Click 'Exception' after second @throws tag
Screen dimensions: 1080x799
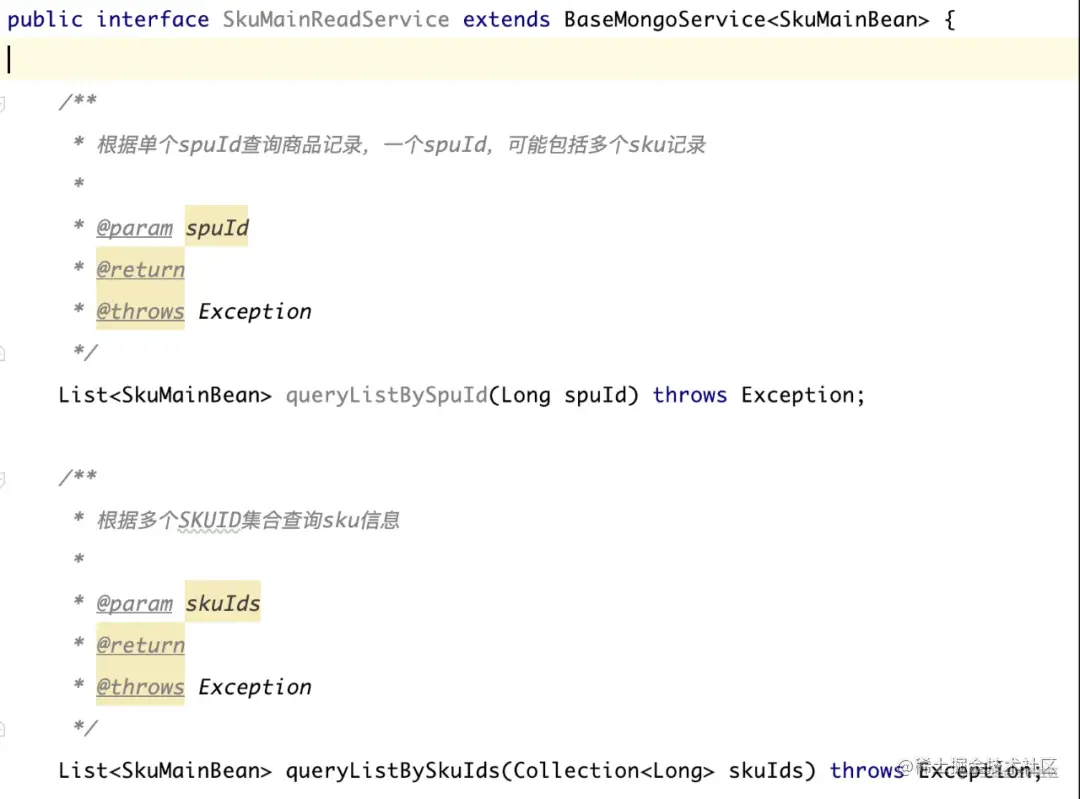pyautogui.click(x=255, y=687)
